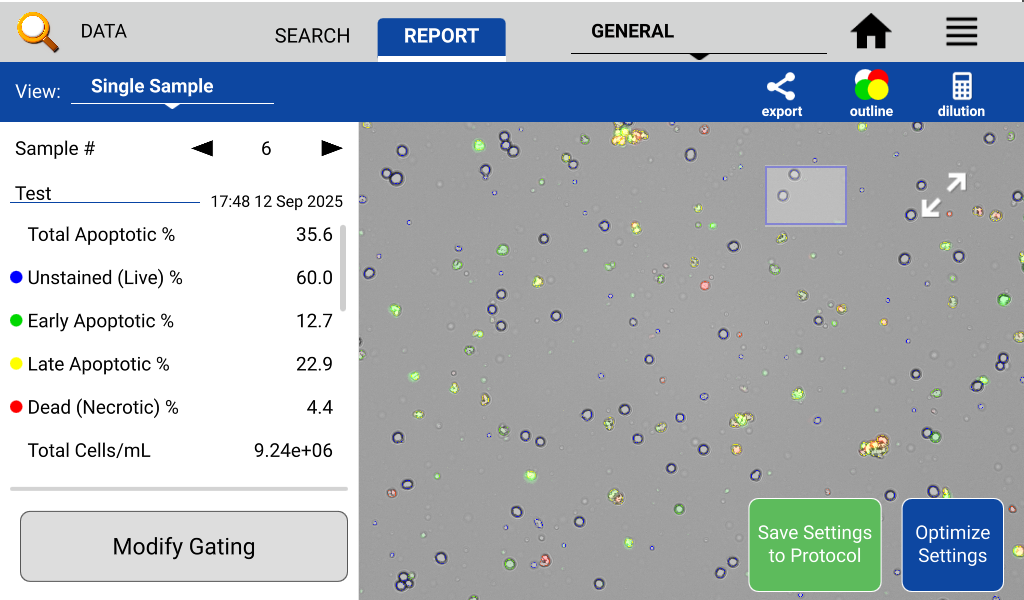Screen dimensions: 1024x600
Task: Advance to next sample number
Action: pos(331,149)
